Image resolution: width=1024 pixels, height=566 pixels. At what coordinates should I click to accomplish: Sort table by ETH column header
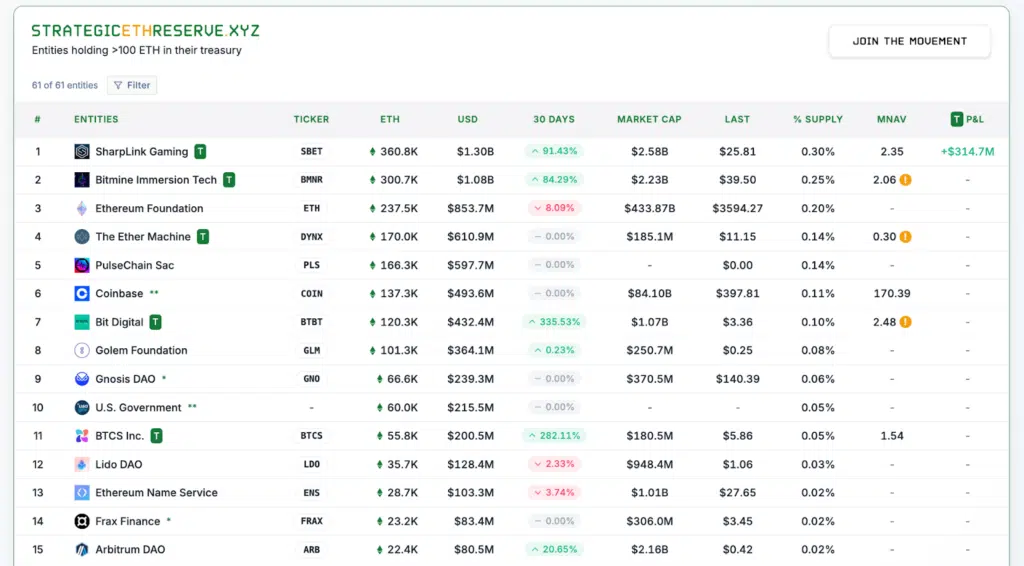tap(390, 119)
